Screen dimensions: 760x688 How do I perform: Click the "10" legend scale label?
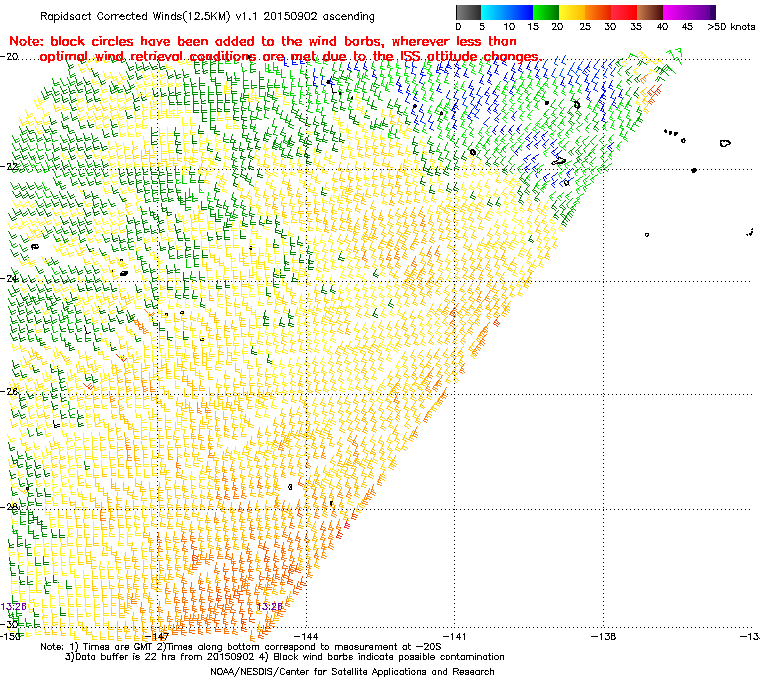click(509, 27)
